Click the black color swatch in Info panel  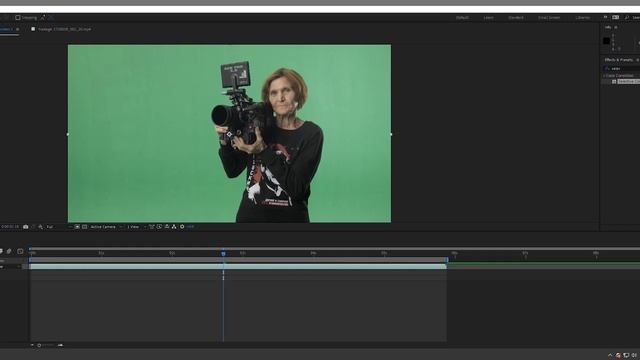click(606, 40)
